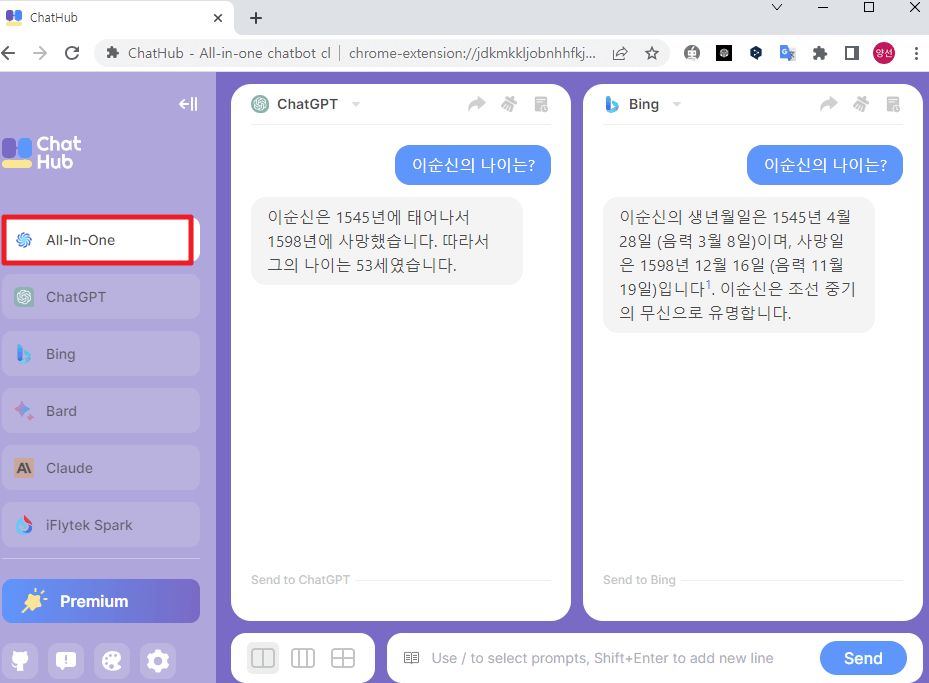
Task: Open iFlytek Spark in the sidebar
Action: [x=101, y=525]
